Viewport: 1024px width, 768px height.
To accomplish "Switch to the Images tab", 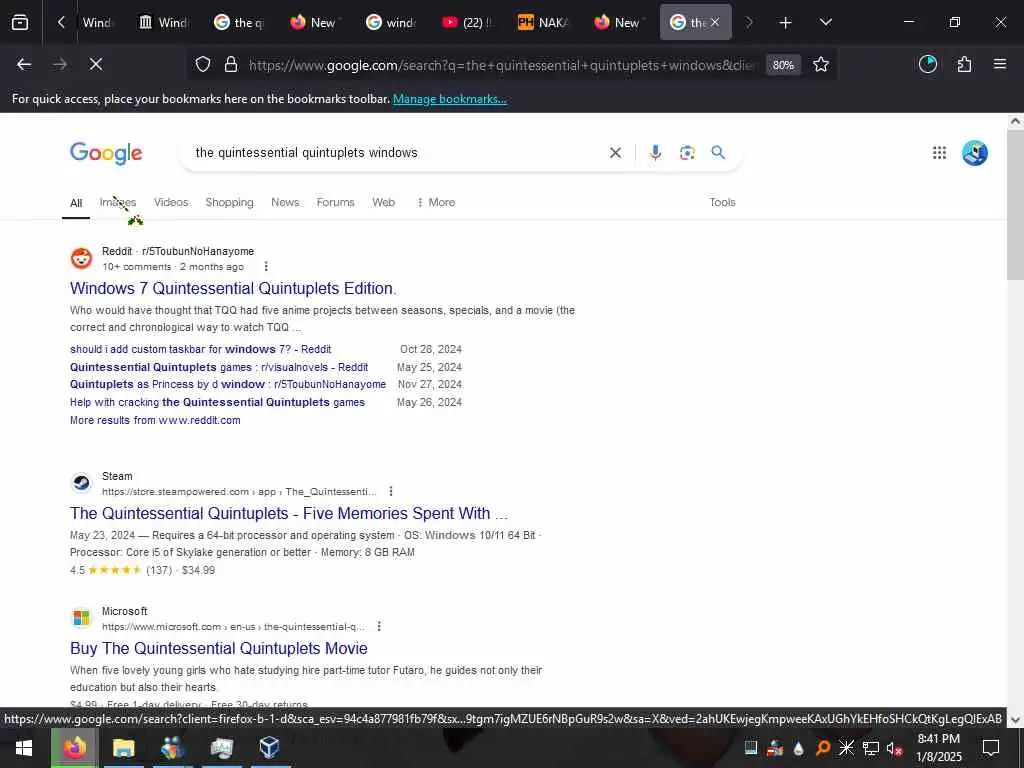I will click(x=118, y=202).
